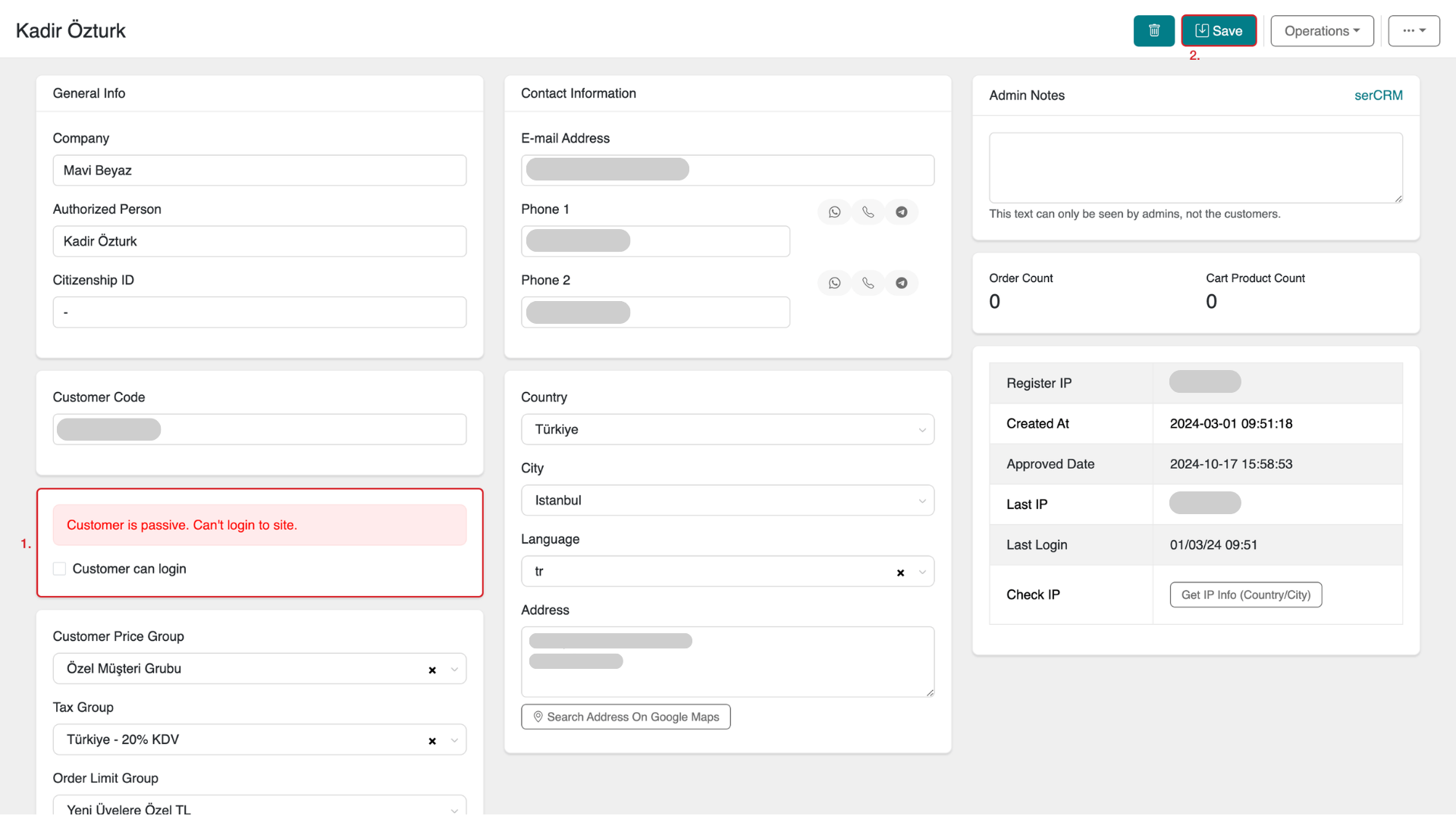Click Telegram icon for Phone 2
This screenshot has width=1456, height=819.
click(x=901, y=283)
